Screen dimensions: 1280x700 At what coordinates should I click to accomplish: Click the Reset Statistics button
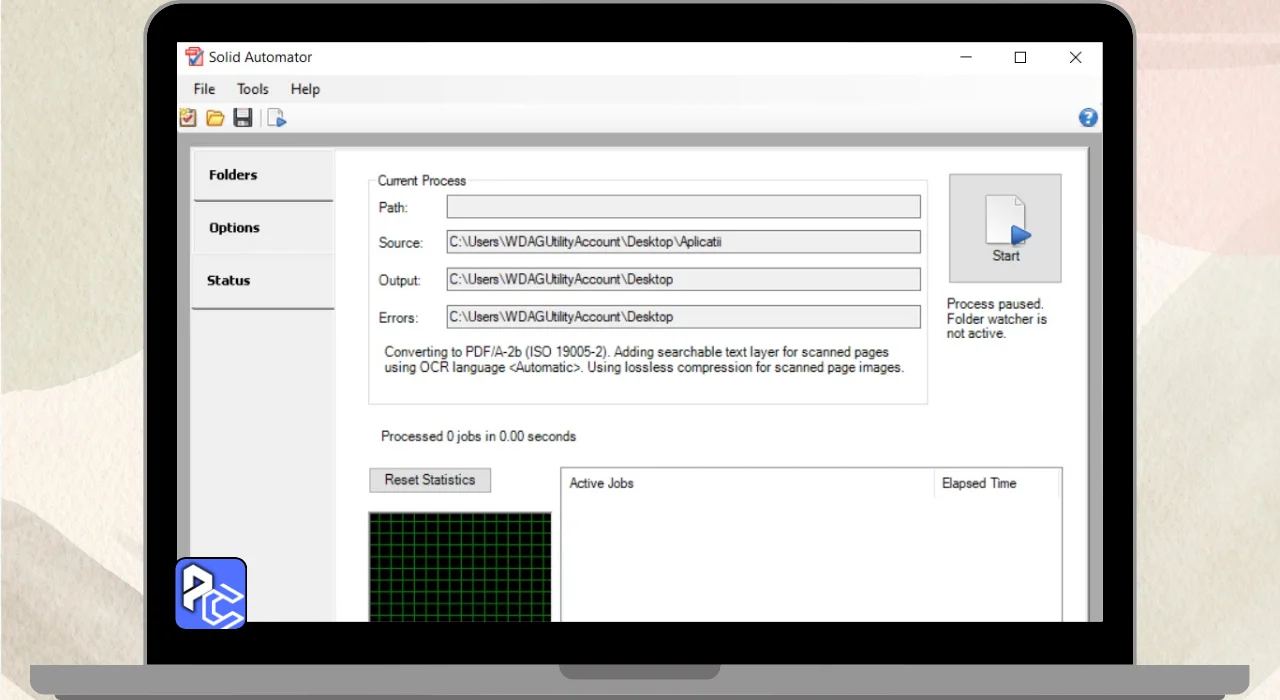click(430, 480)
